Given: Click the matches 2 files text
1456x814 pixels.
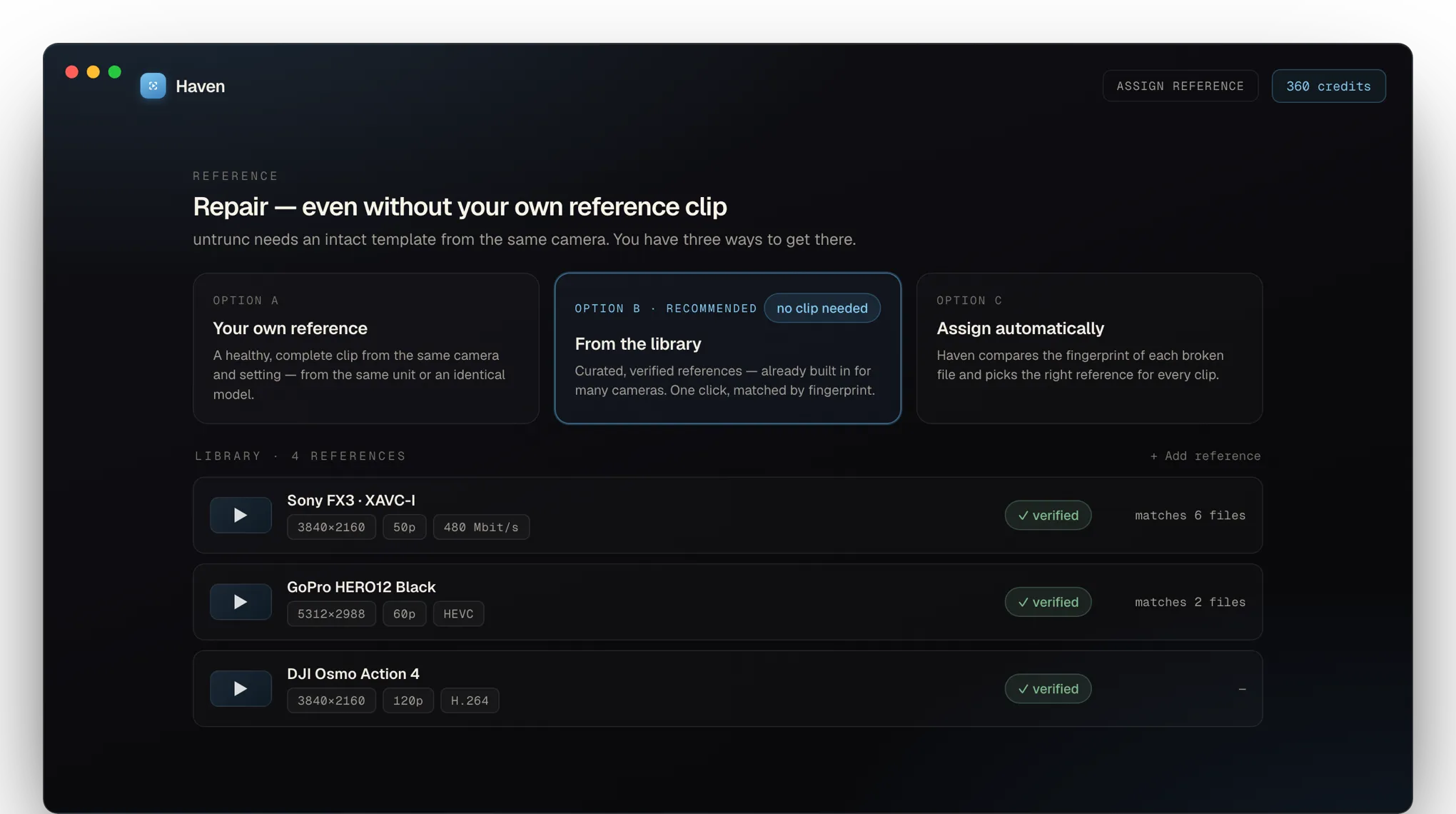Looking at the screenshot, I should pyautogui.click(x=1190, y=602).
